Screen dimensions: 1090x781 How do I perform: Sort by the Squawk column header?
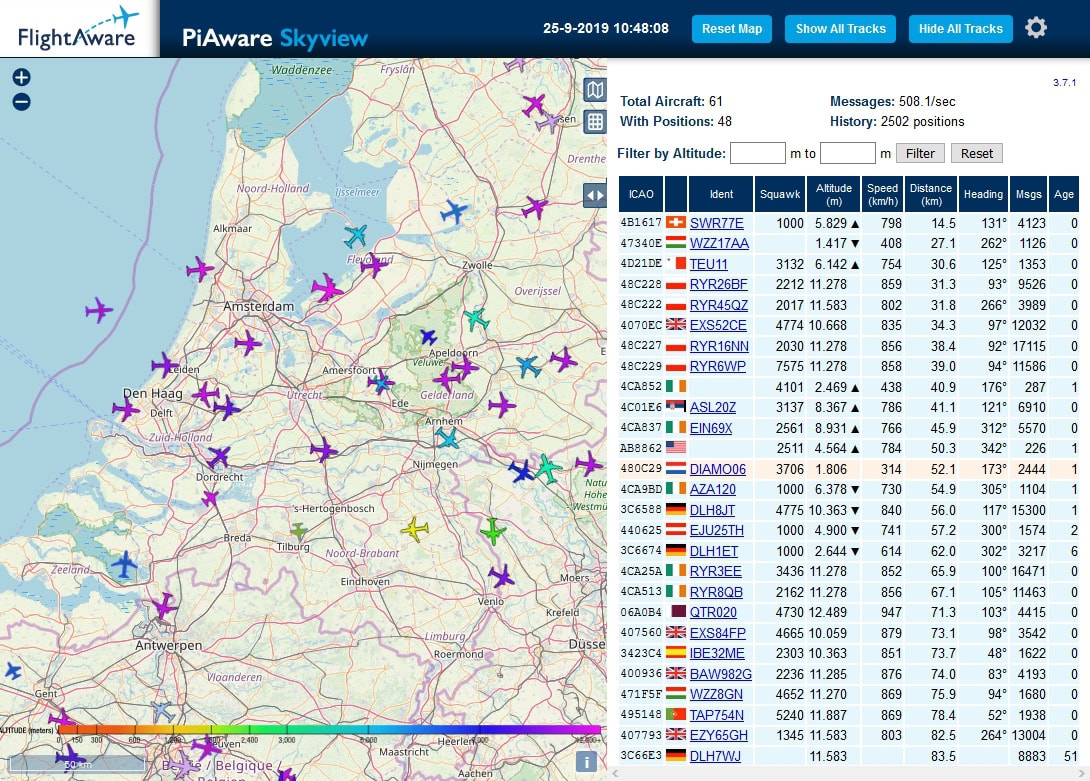(780, 194)
